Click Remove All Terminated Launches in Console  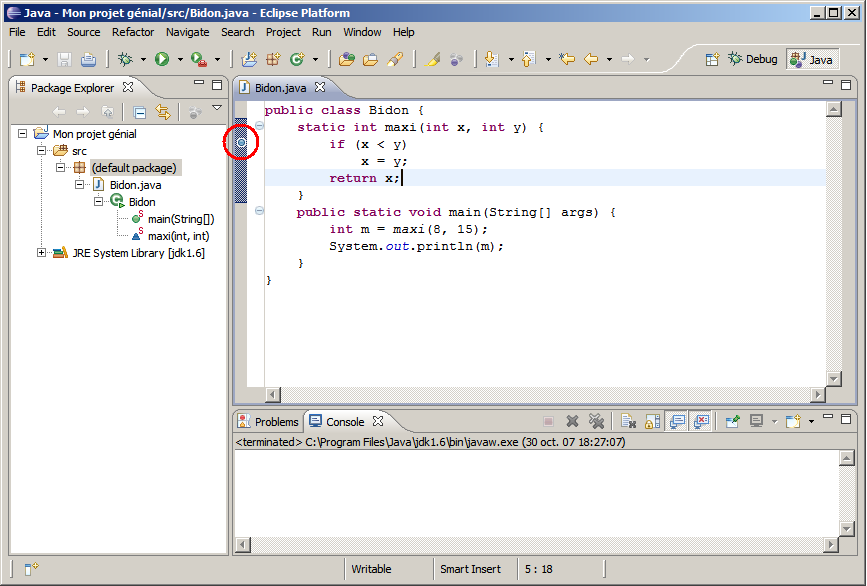[597, 422]
